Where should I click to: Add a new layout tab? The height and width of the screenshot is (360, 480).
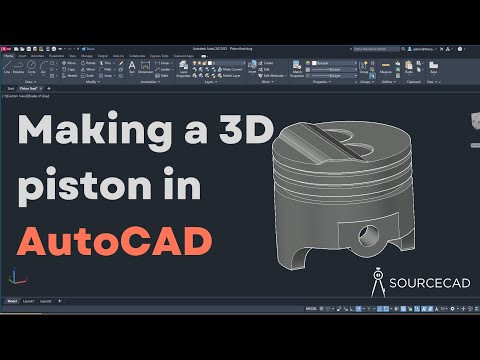click(x=60, y=301)
